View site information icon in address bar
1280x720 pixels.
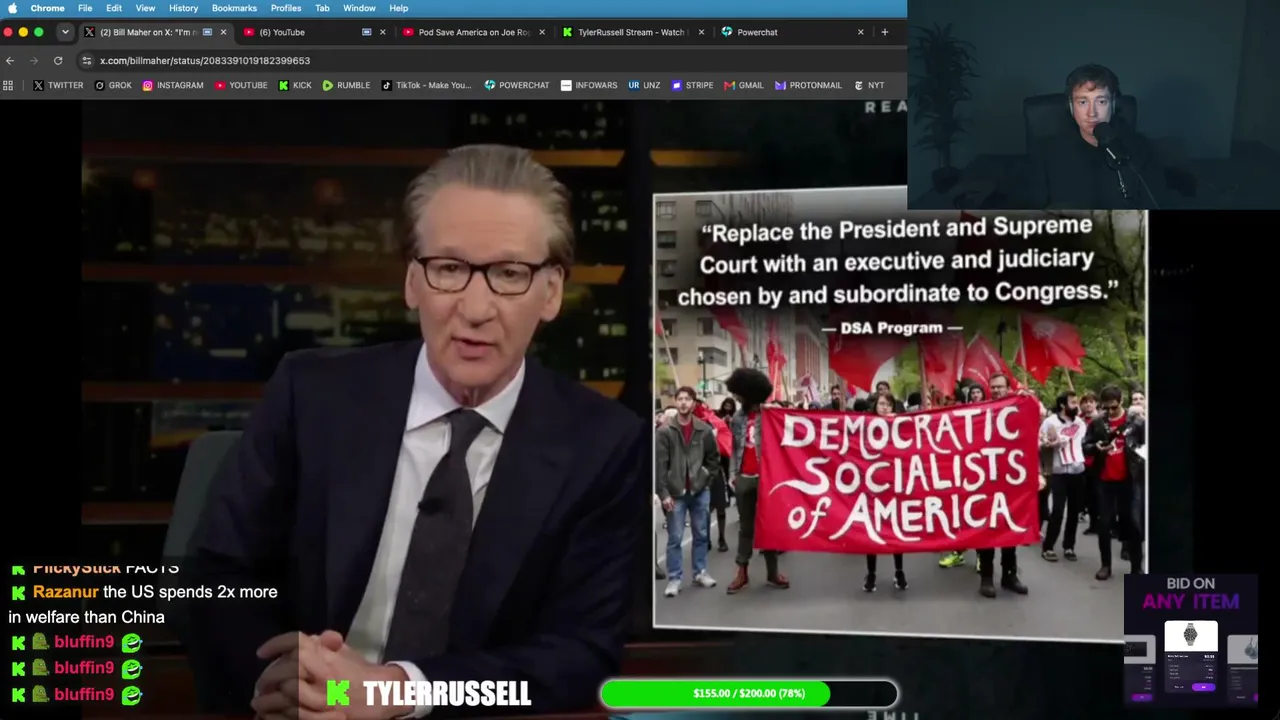87,60
